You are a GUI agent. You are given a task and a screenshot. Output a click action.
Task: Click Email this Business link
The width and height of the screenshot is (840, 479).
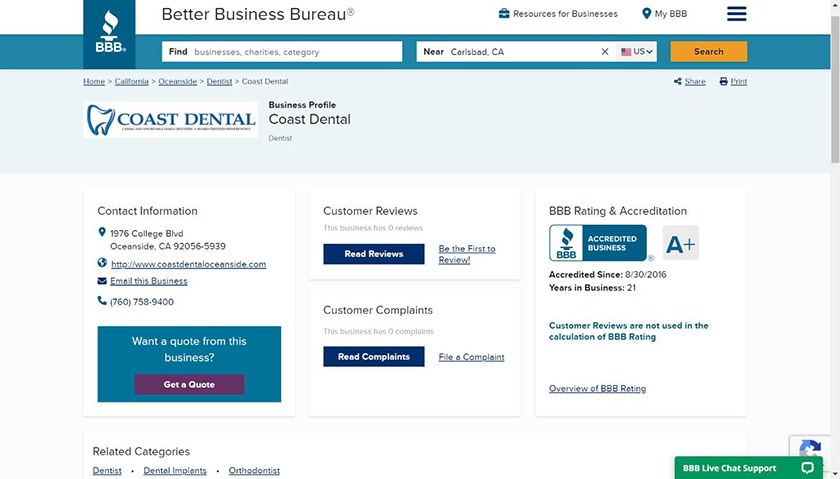(149, 281)
